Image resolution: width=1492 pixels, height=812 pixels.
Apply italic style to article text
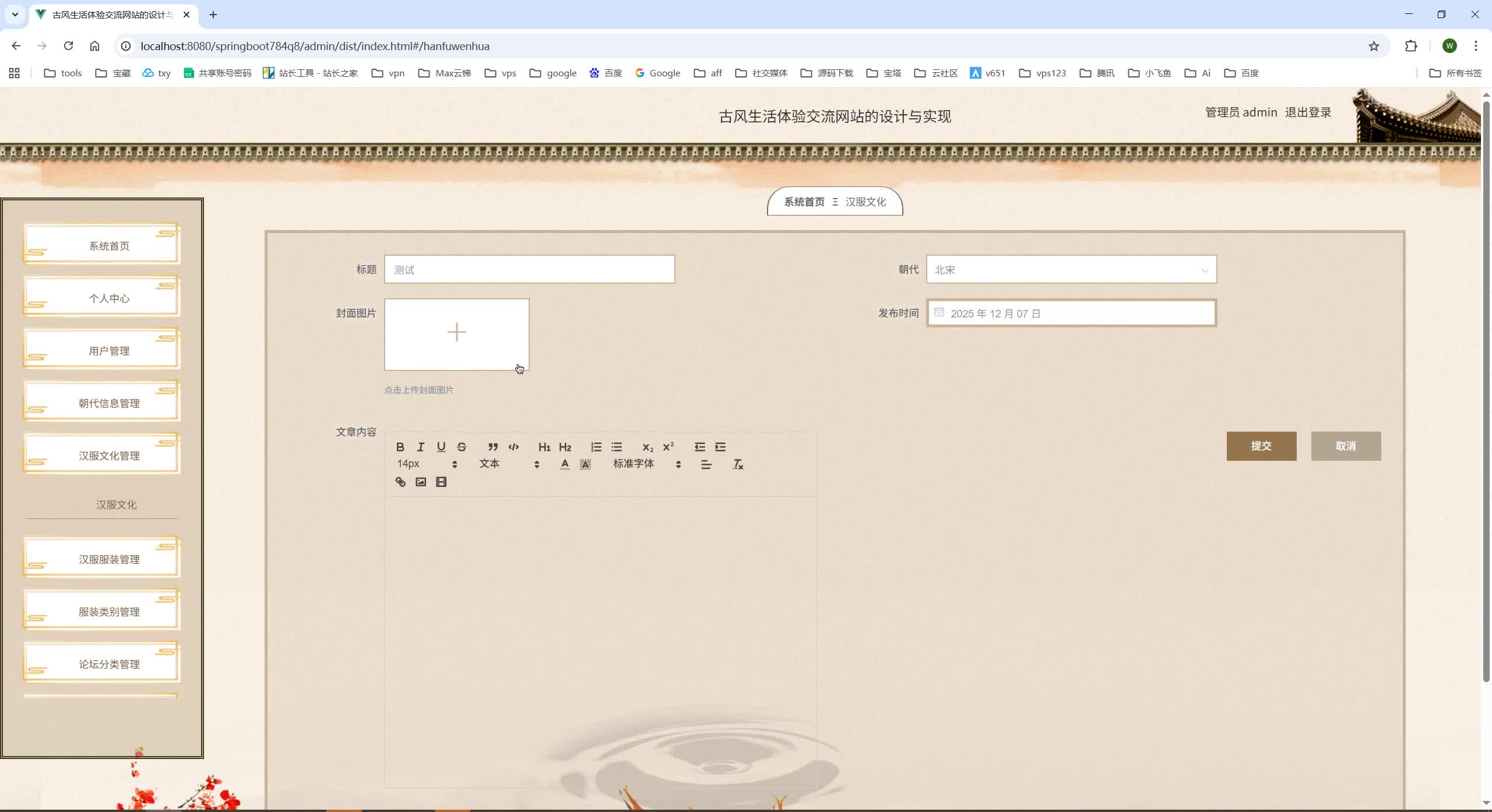click(420, 447)
